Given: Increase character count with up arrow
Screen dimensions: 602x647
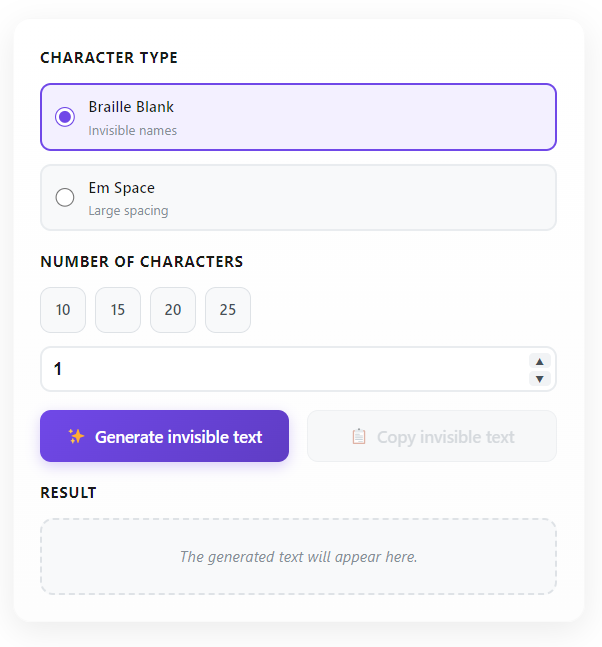Looking at the screenshot, I should click(540, 361).
